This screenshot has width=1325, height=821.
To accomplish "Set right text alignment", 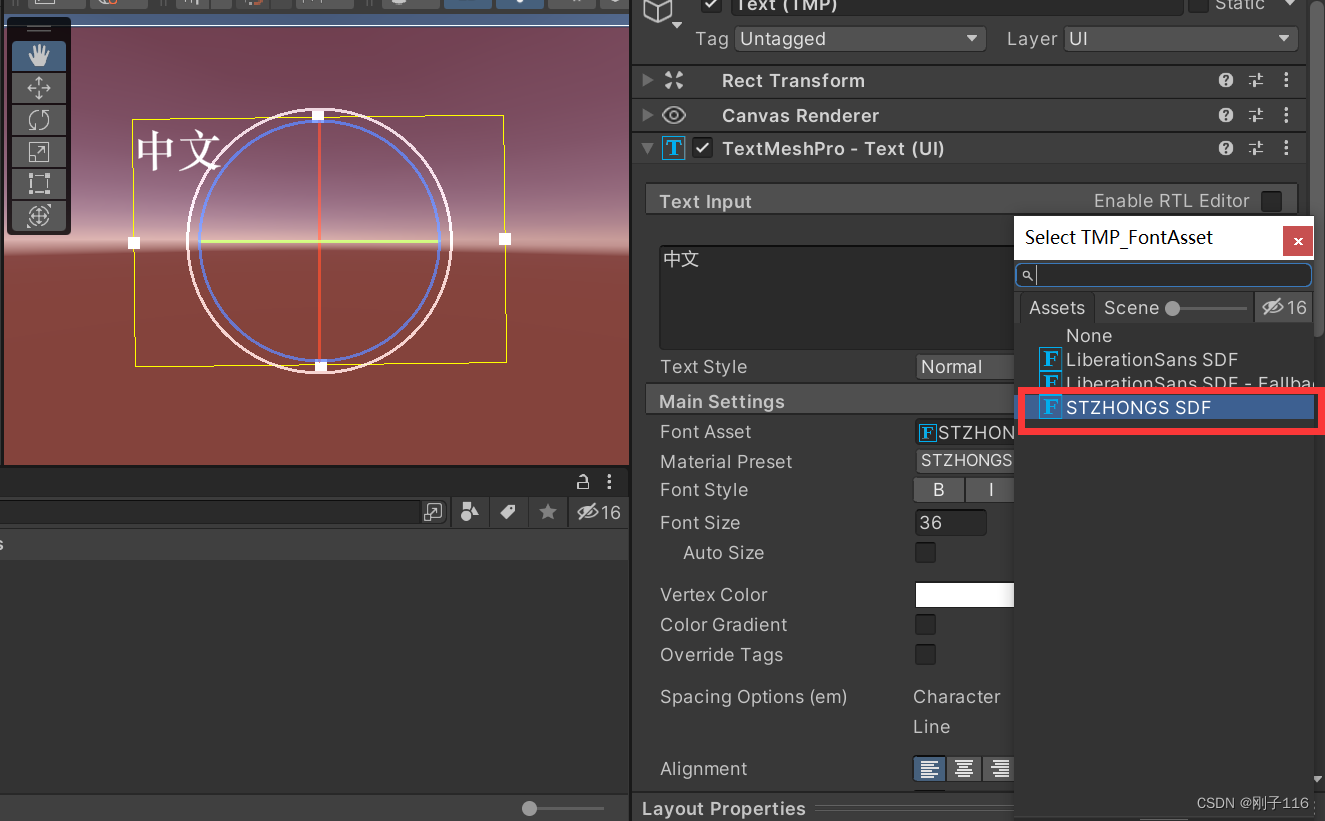I will click(x=998, y=769).
